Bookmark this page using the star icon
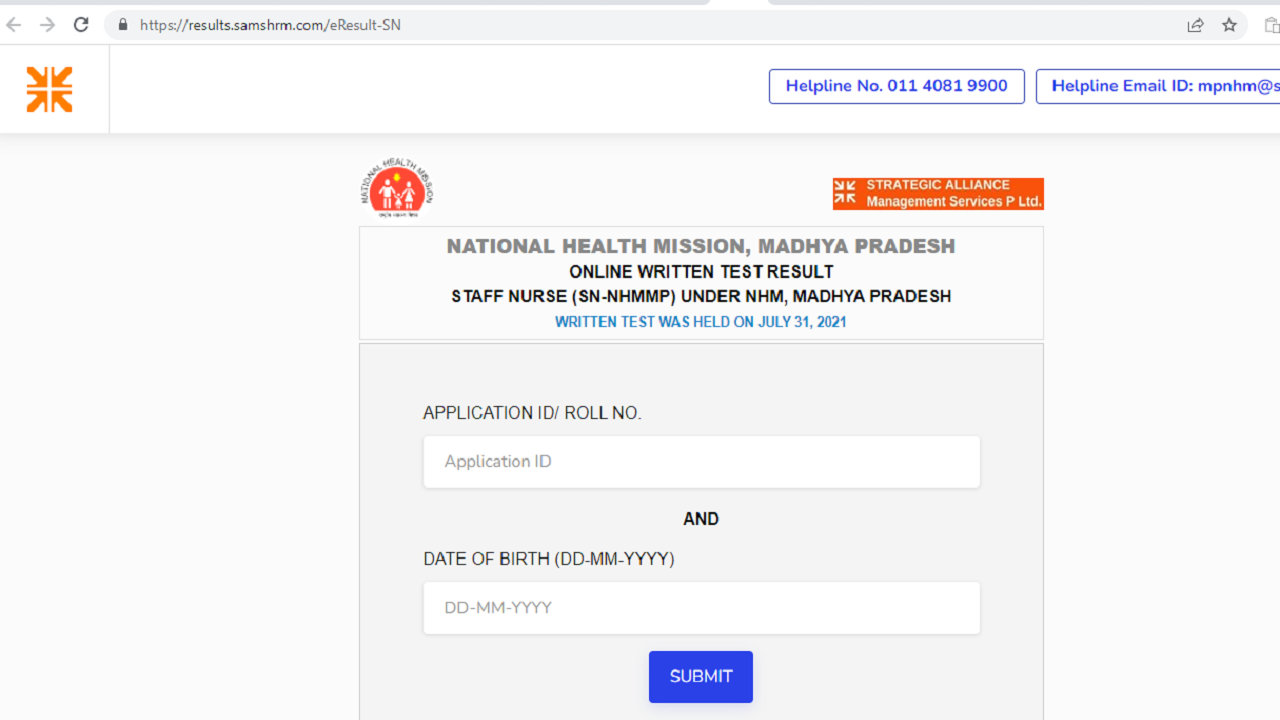1280x720 pixels. point(1228,25)
